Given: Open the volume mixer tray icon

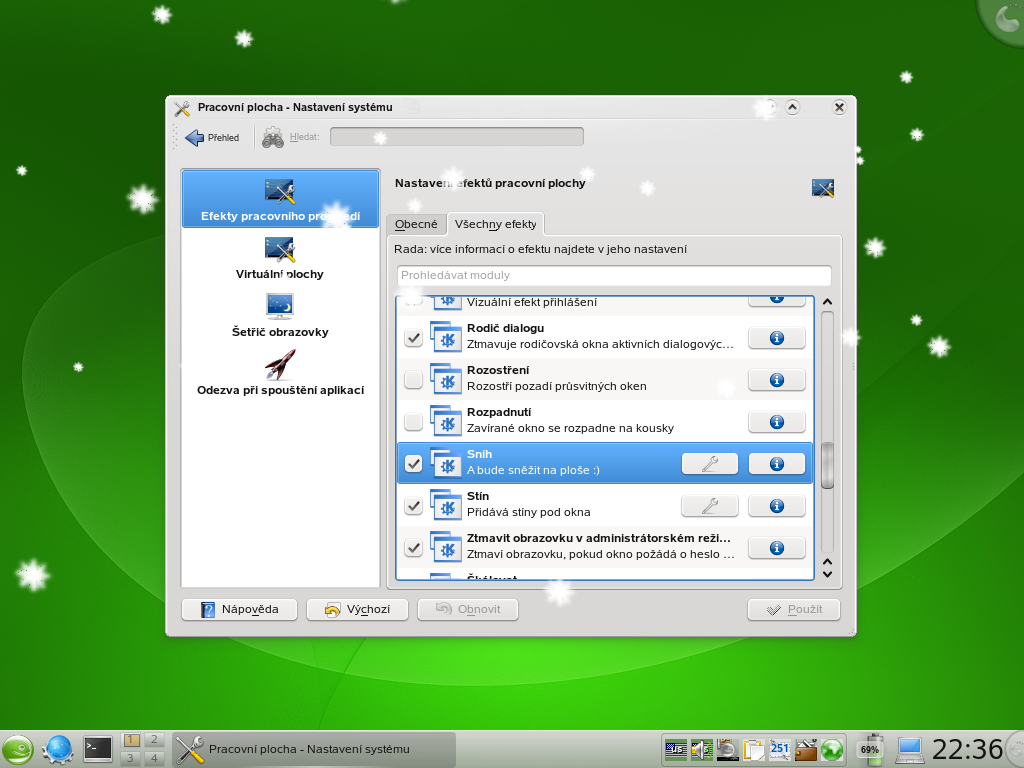Looking at the screenshot, I should click(x=702, y=750).
